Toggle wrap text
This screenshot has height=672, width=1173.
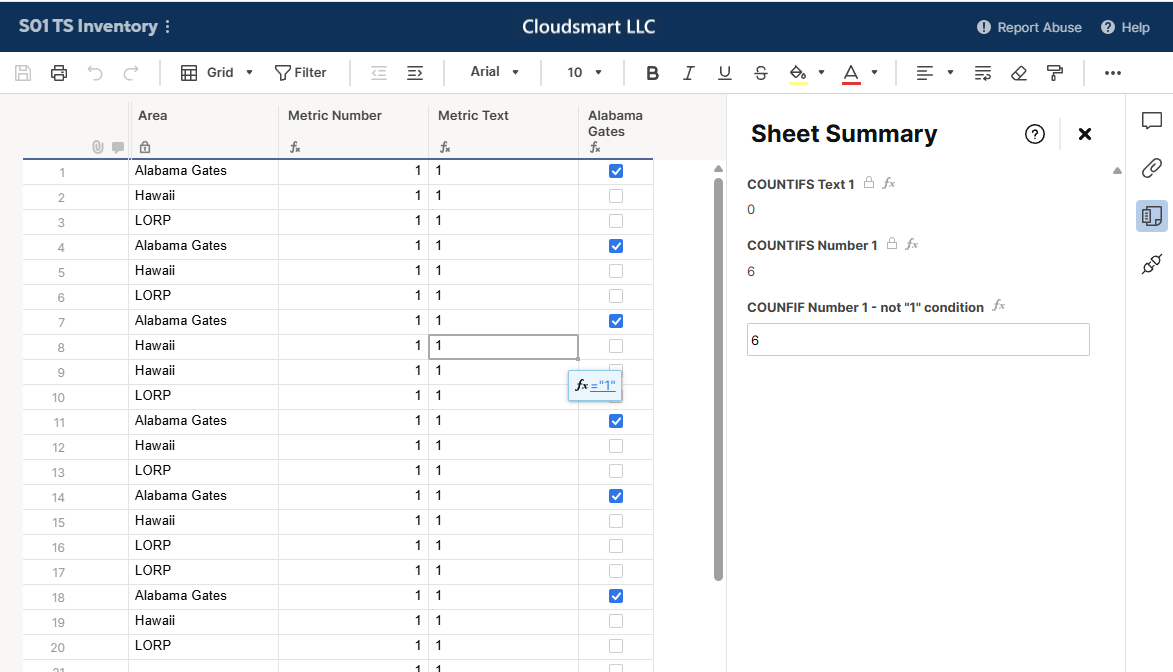982,73
